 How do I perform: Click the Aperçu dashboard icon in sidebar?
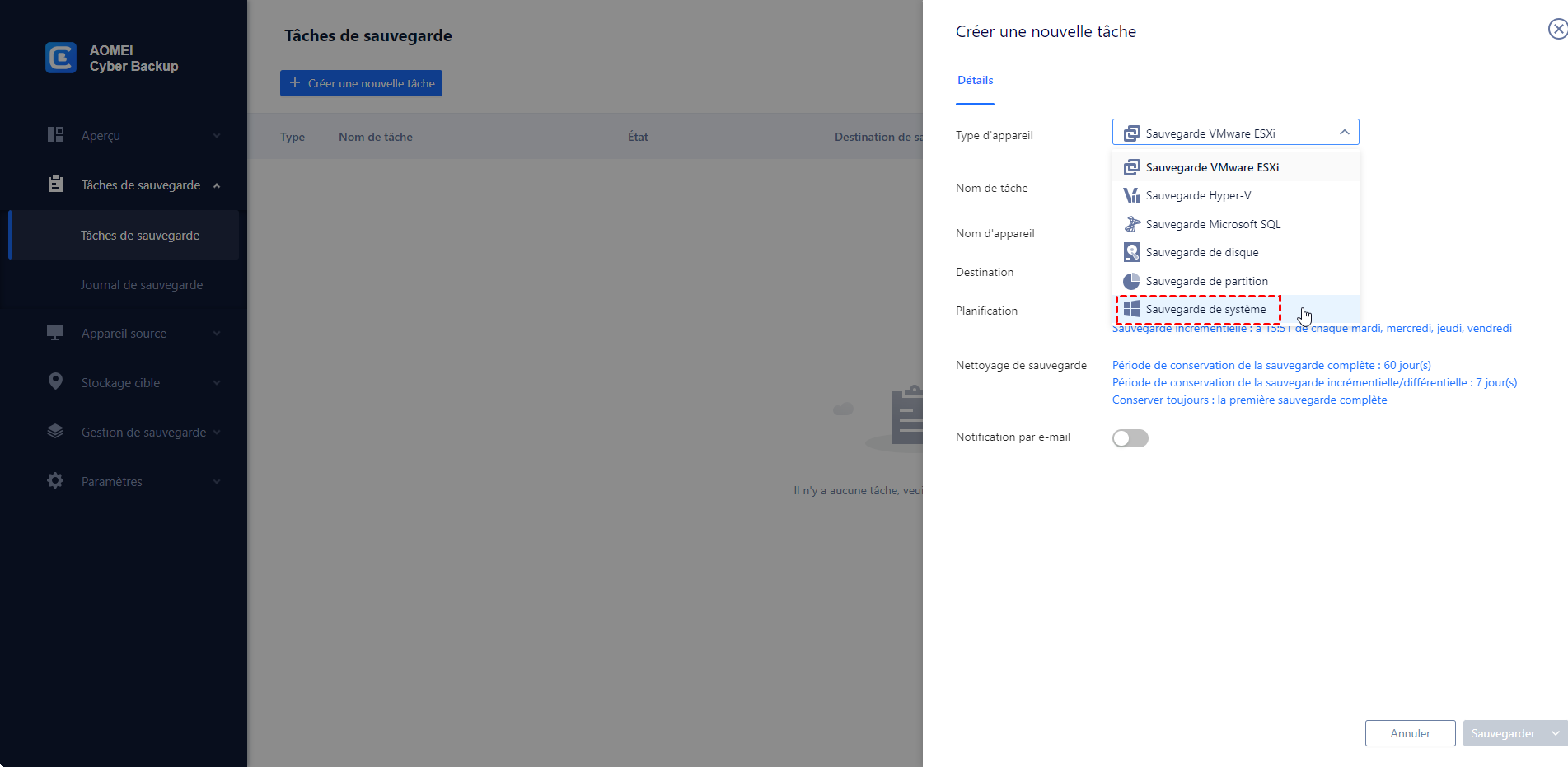[55, 135]
